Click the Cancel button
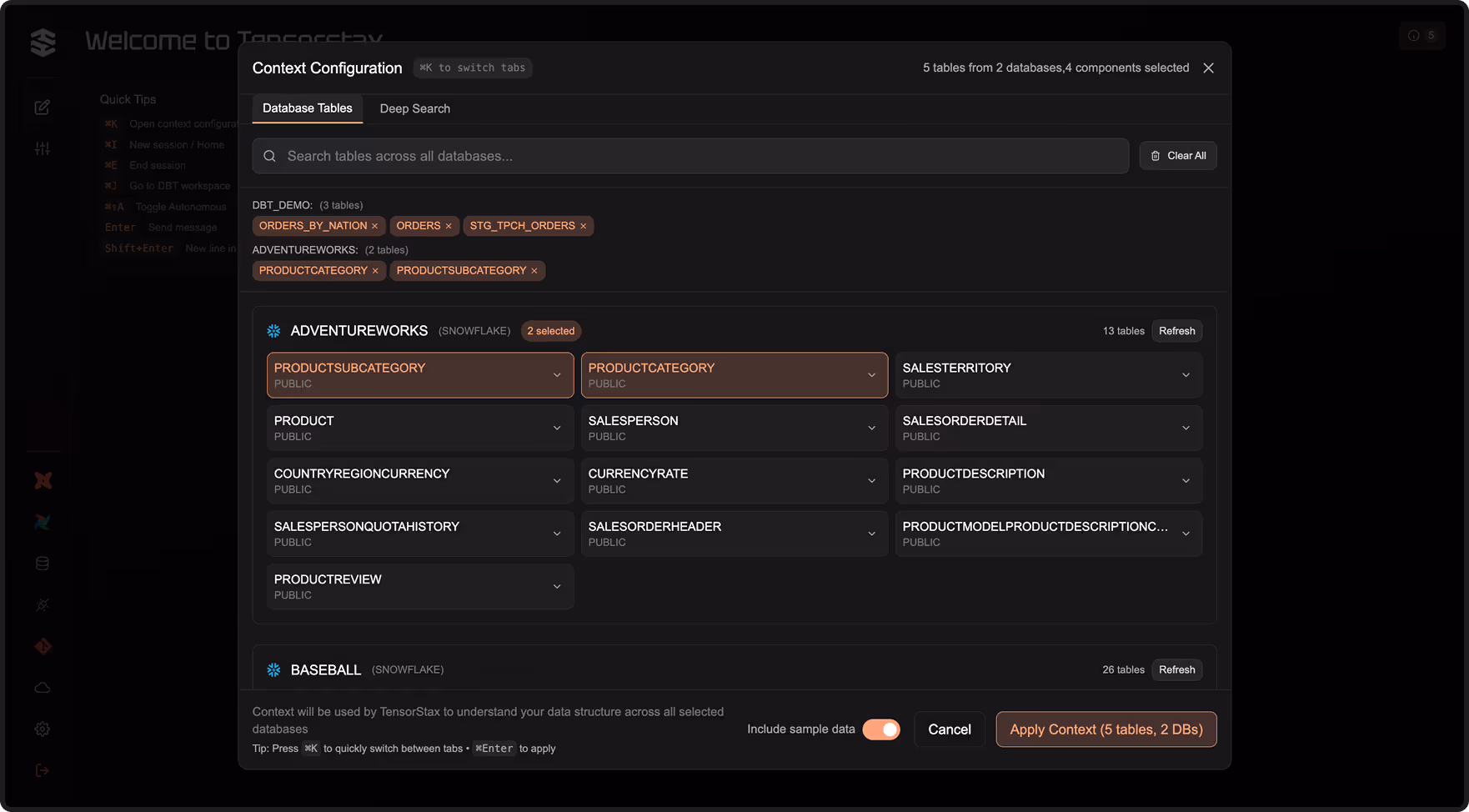Screen dimensions: 1469x812 950,729
